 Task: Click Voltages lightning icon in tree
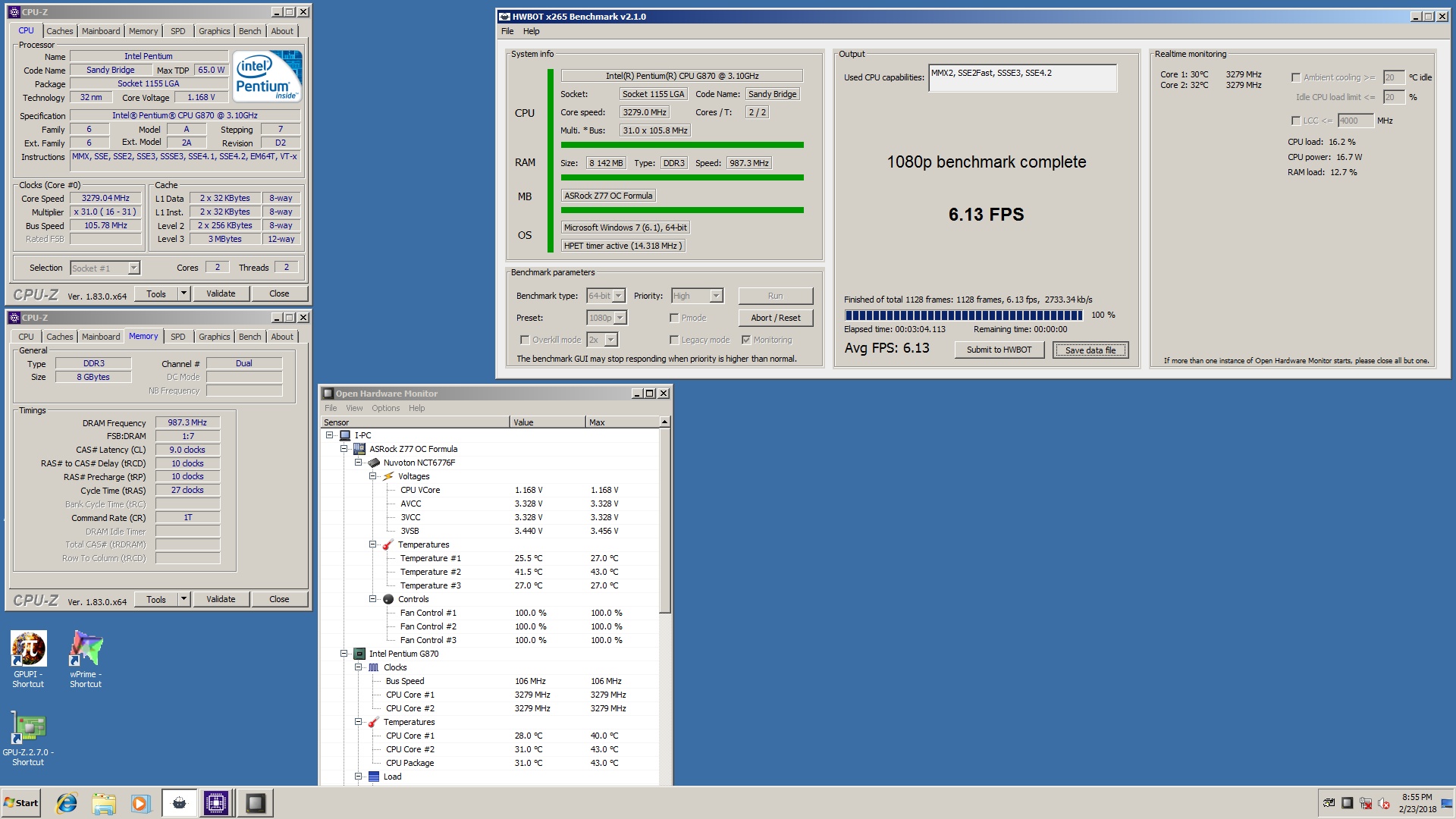click(x=388, y=476)
